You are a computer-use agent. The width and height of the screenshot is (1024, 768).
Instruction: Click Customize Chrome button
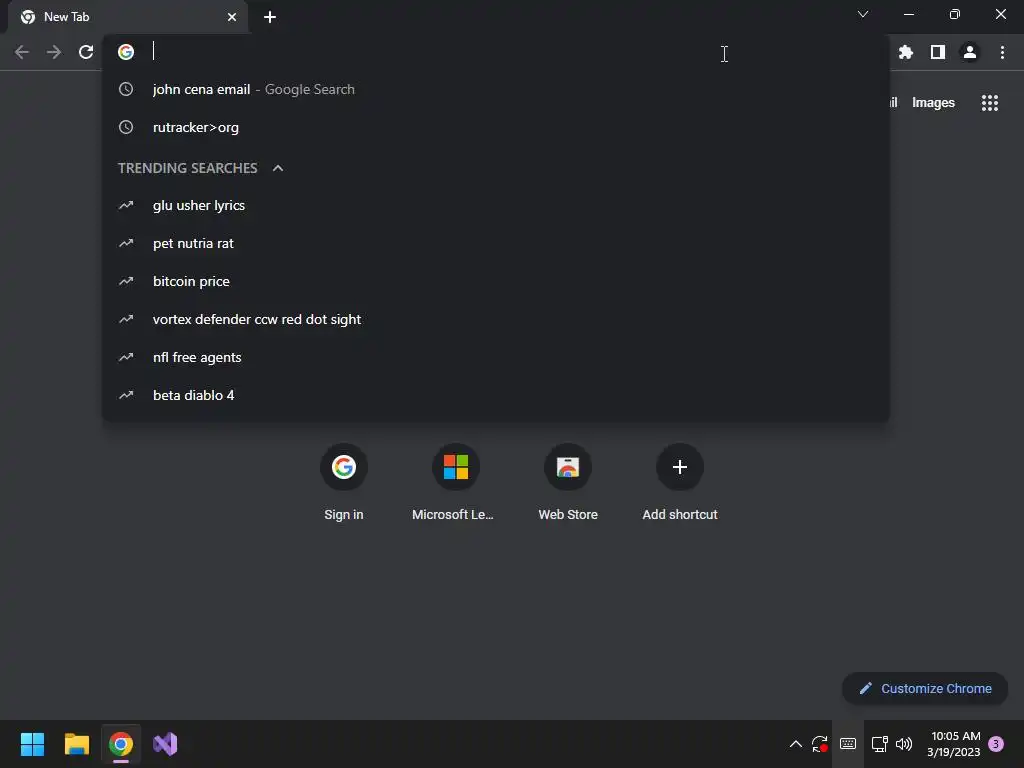[925, 688]
